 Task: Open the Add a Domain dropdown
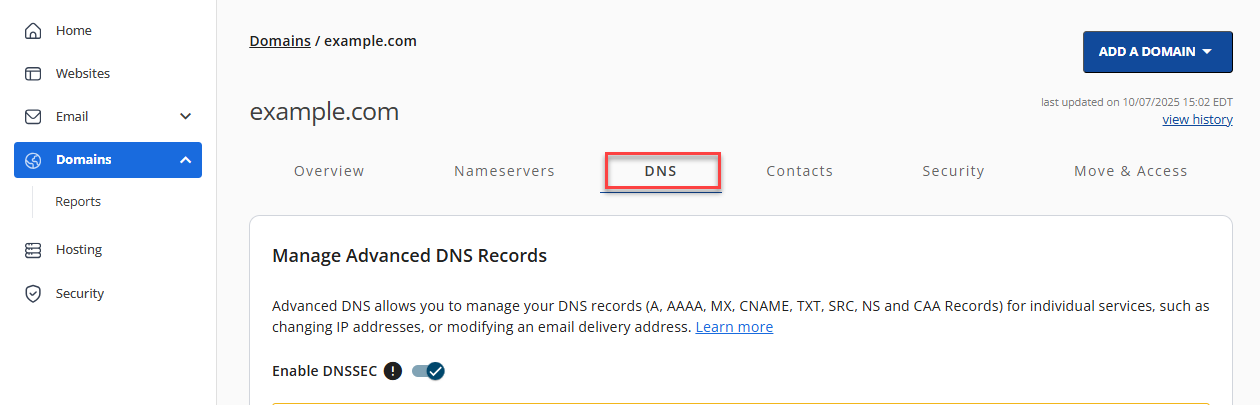coord(1157,52)
